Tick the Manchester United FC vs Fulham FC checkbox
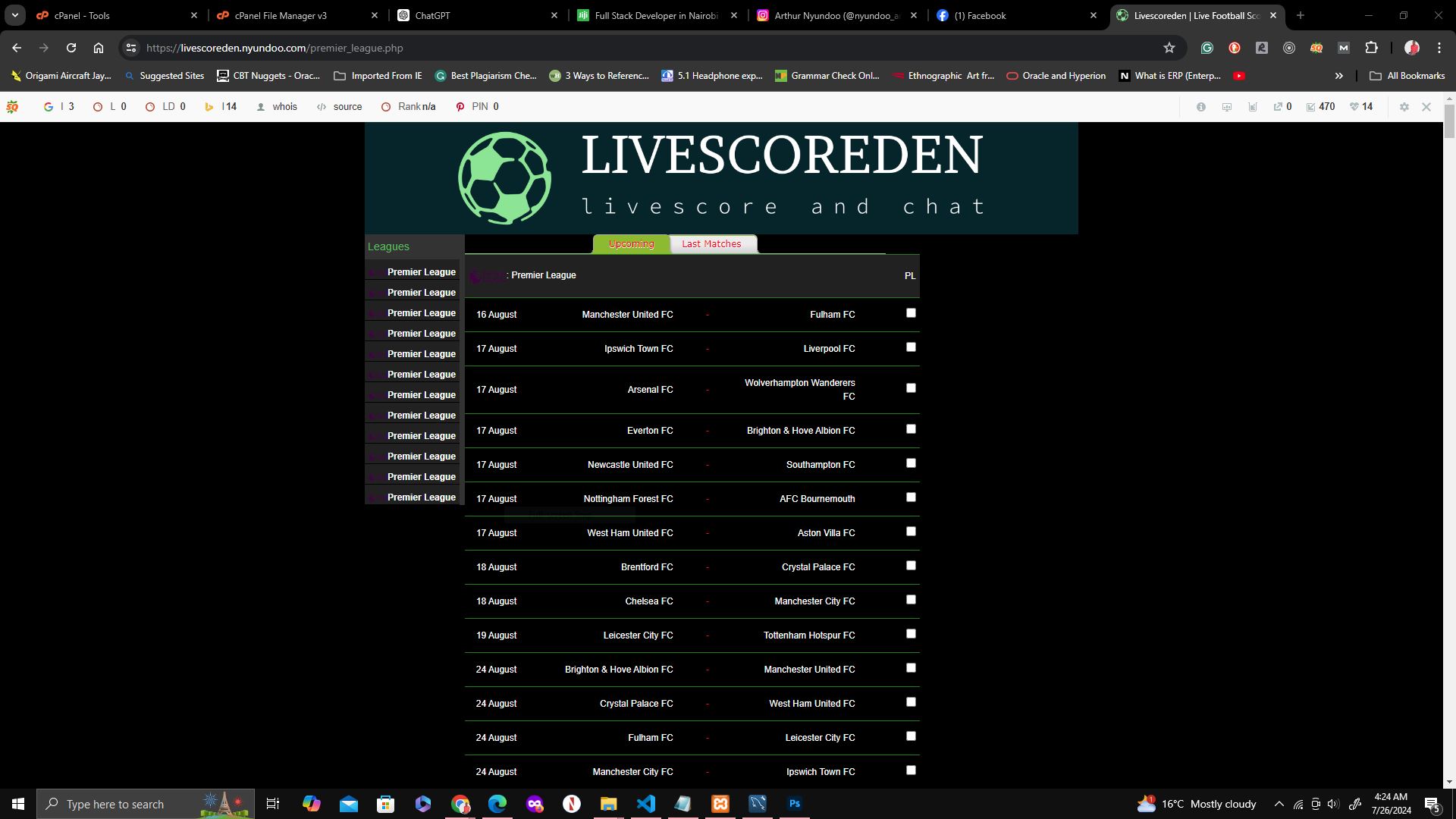This screenshot has width=1456, height=819. coord(912,313)
